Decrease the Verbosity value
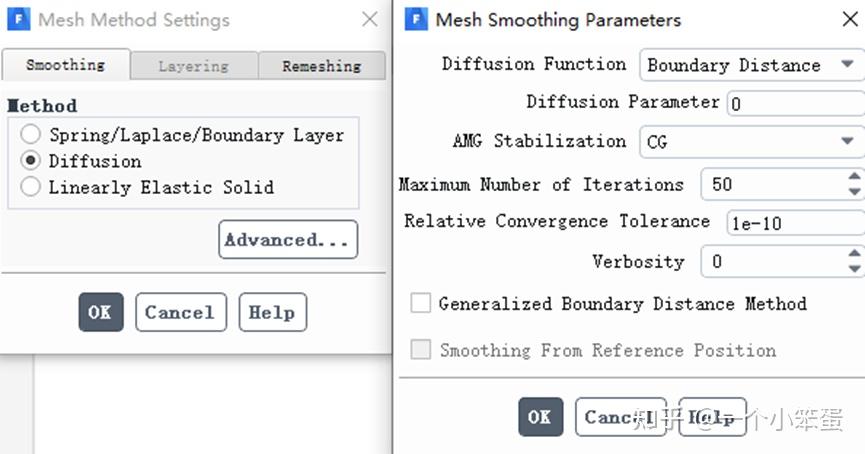This screenshot has width=865, height=454. (x=854, y=268)
